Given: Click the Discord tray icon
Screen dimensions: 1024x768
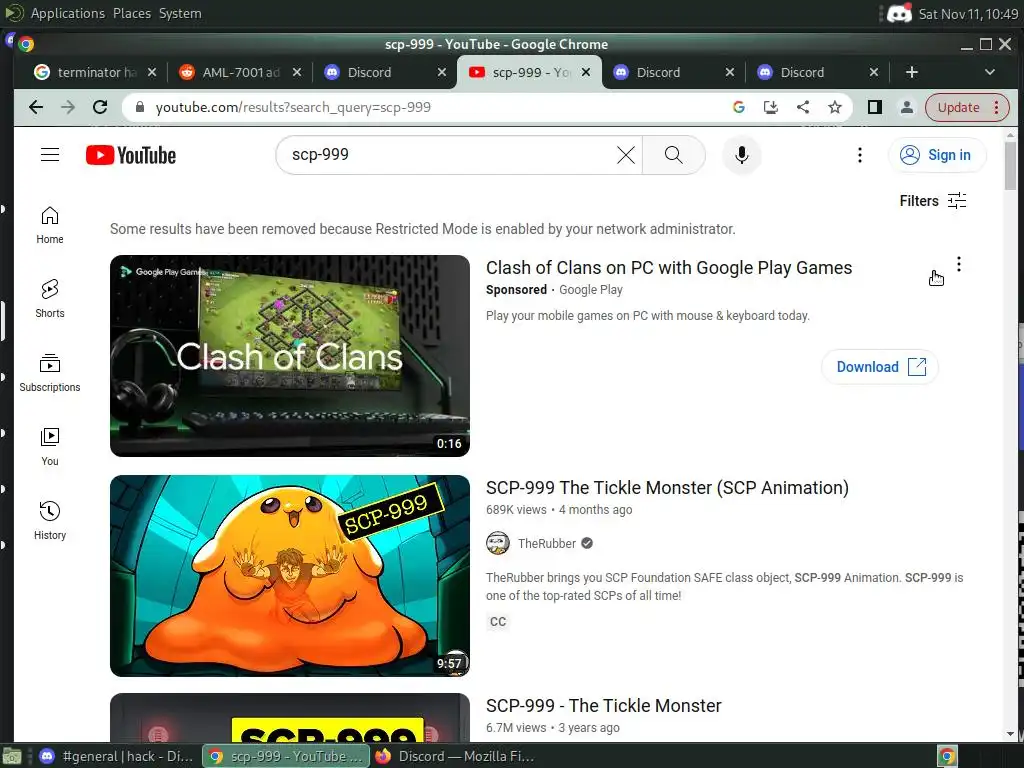Looking at the screenshot, I should [x=899, y=13].
